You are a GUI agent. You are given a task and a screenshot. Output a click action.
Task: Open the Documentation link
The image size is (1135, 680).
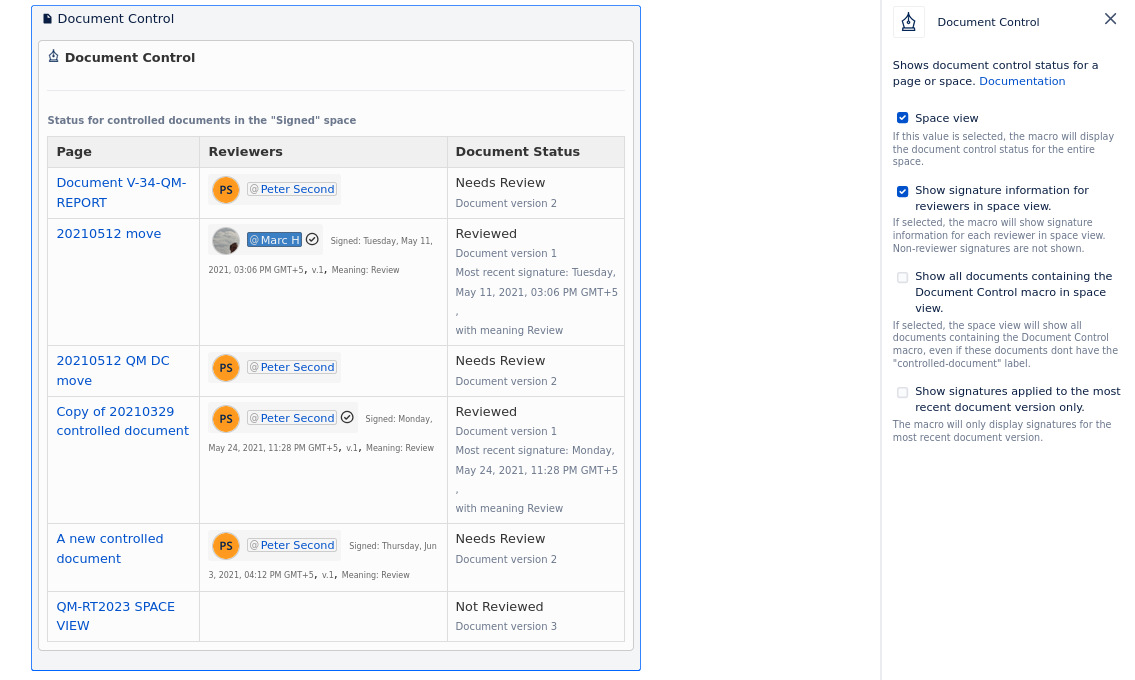1022,81
